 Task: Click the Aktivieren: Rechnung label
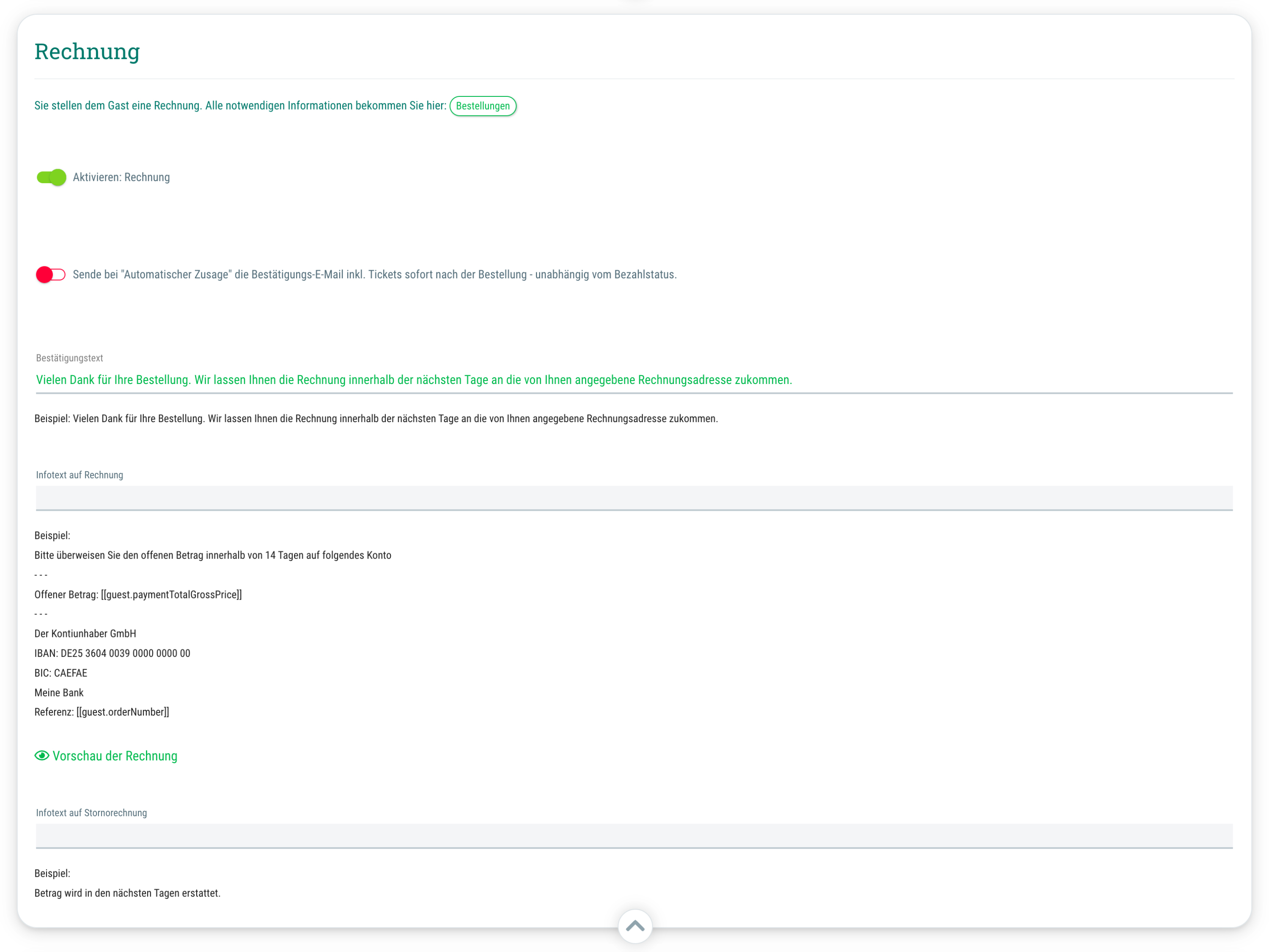click(121, 177)
